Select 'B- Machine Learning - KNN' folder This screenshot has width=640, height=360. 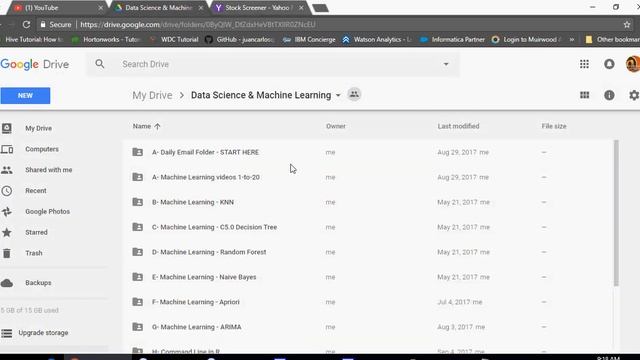pos(193,202)
